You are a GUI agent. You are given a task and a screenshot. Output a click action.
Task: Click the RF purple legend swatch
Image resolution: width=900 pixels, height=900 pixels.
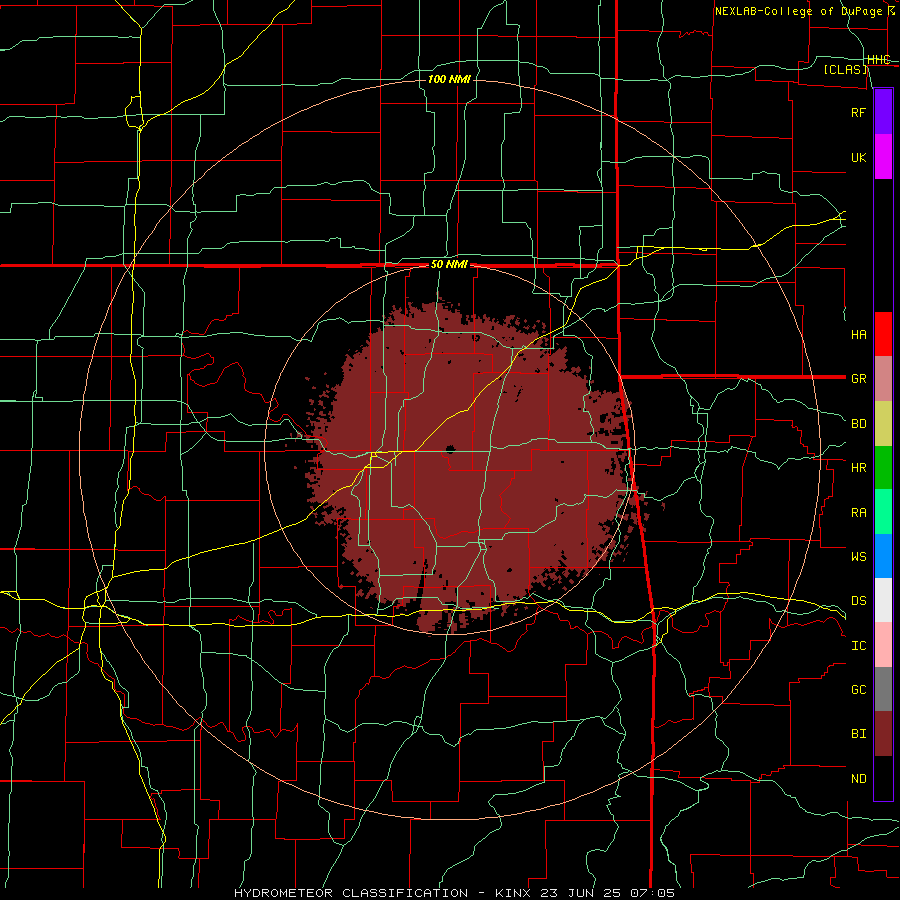pos(883,112)
